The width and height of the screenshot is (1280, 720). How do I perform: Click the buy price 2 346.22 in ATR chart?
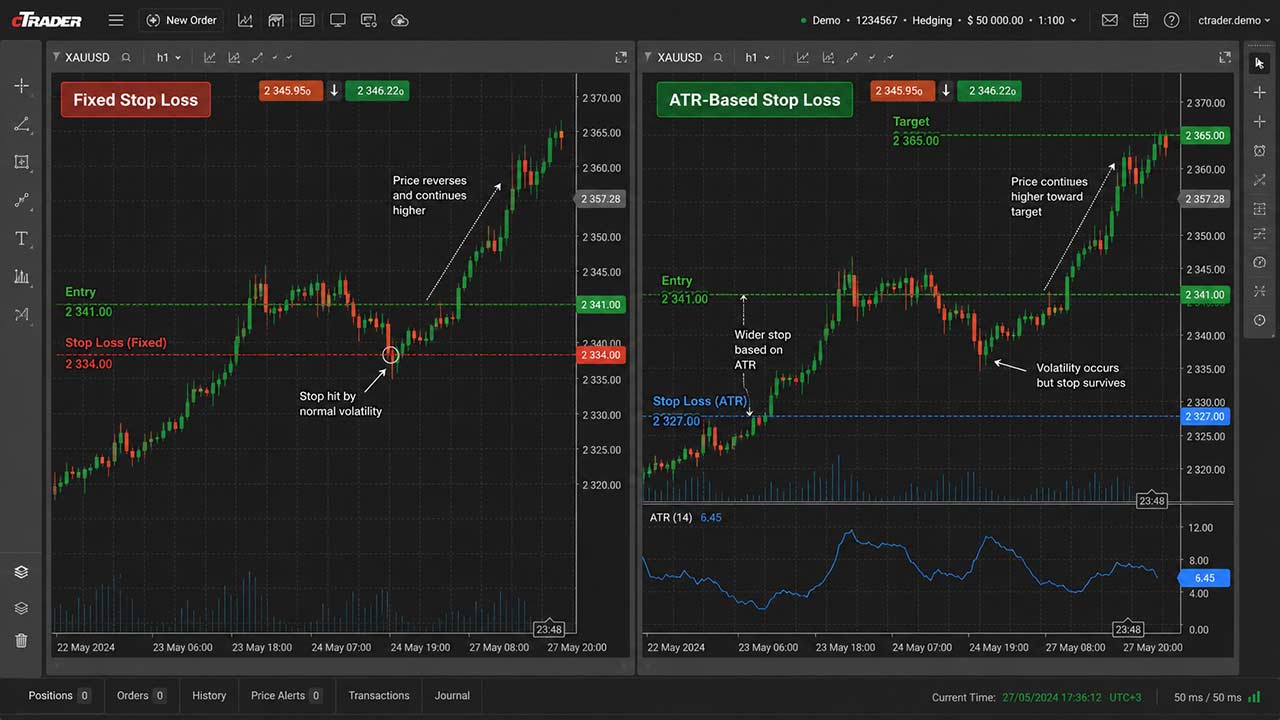point(989,91)
